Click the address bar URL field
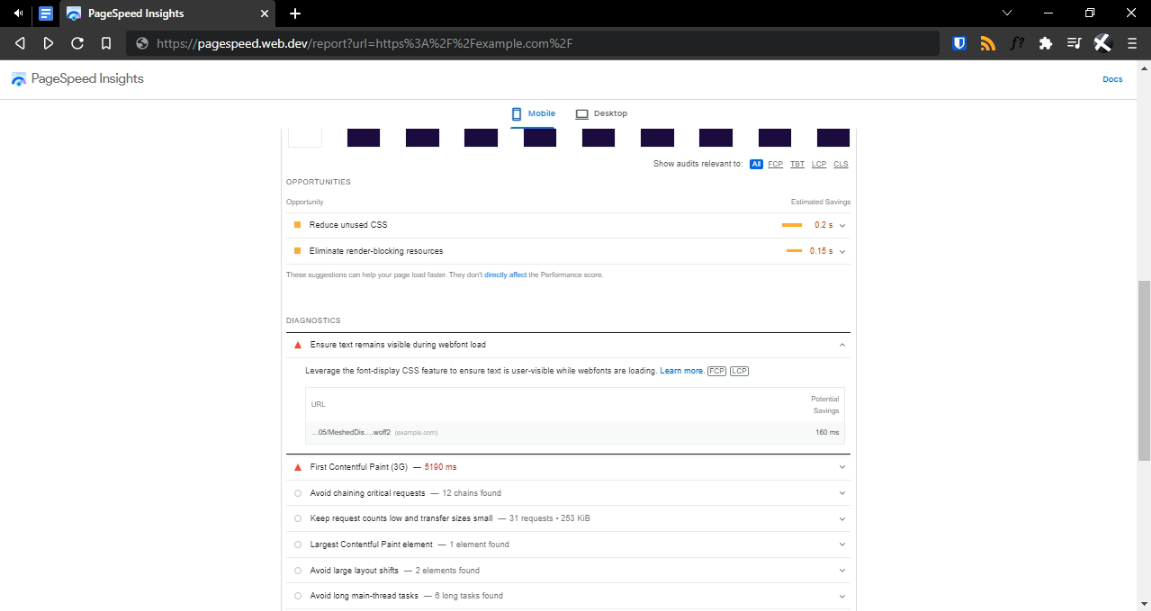Image resolution: width=1151 pixels, height=611 pixels. (530, 43)
